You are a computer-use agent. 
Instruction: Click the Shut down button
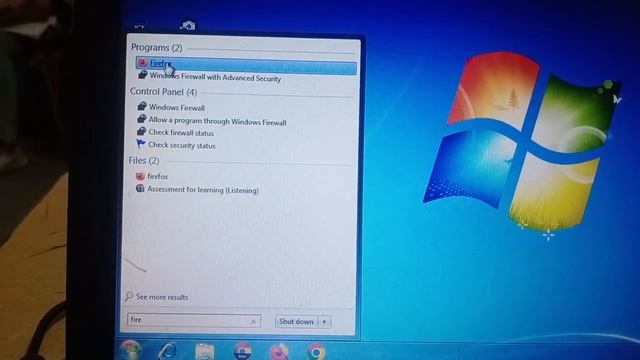coord(296,322)
